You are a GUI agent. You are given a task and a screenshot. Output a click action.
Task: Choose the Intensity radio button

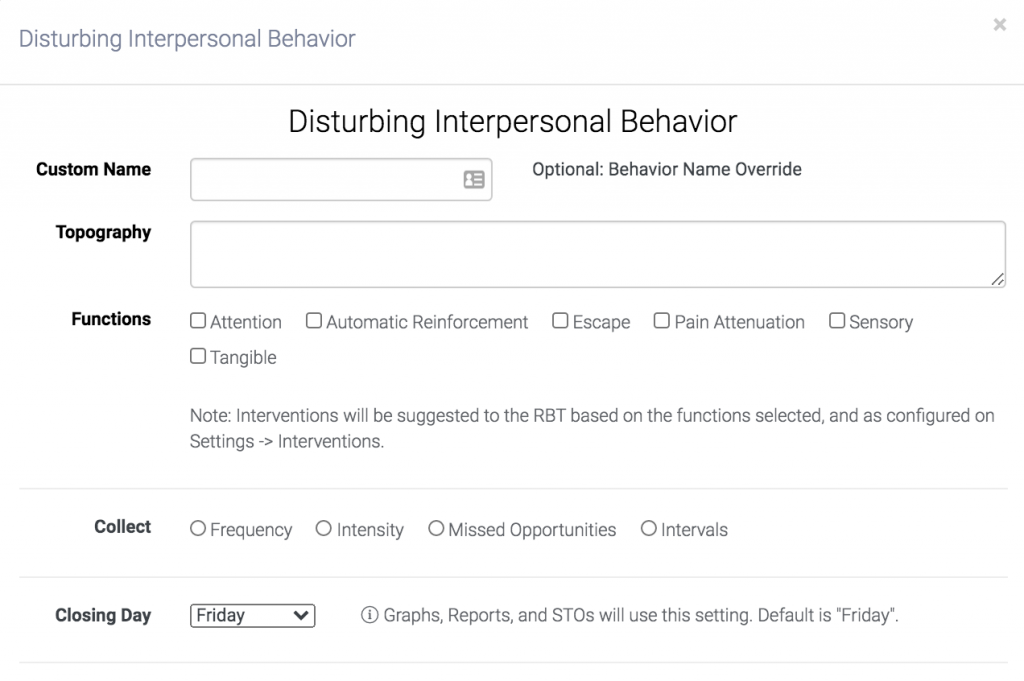point(324,528)
